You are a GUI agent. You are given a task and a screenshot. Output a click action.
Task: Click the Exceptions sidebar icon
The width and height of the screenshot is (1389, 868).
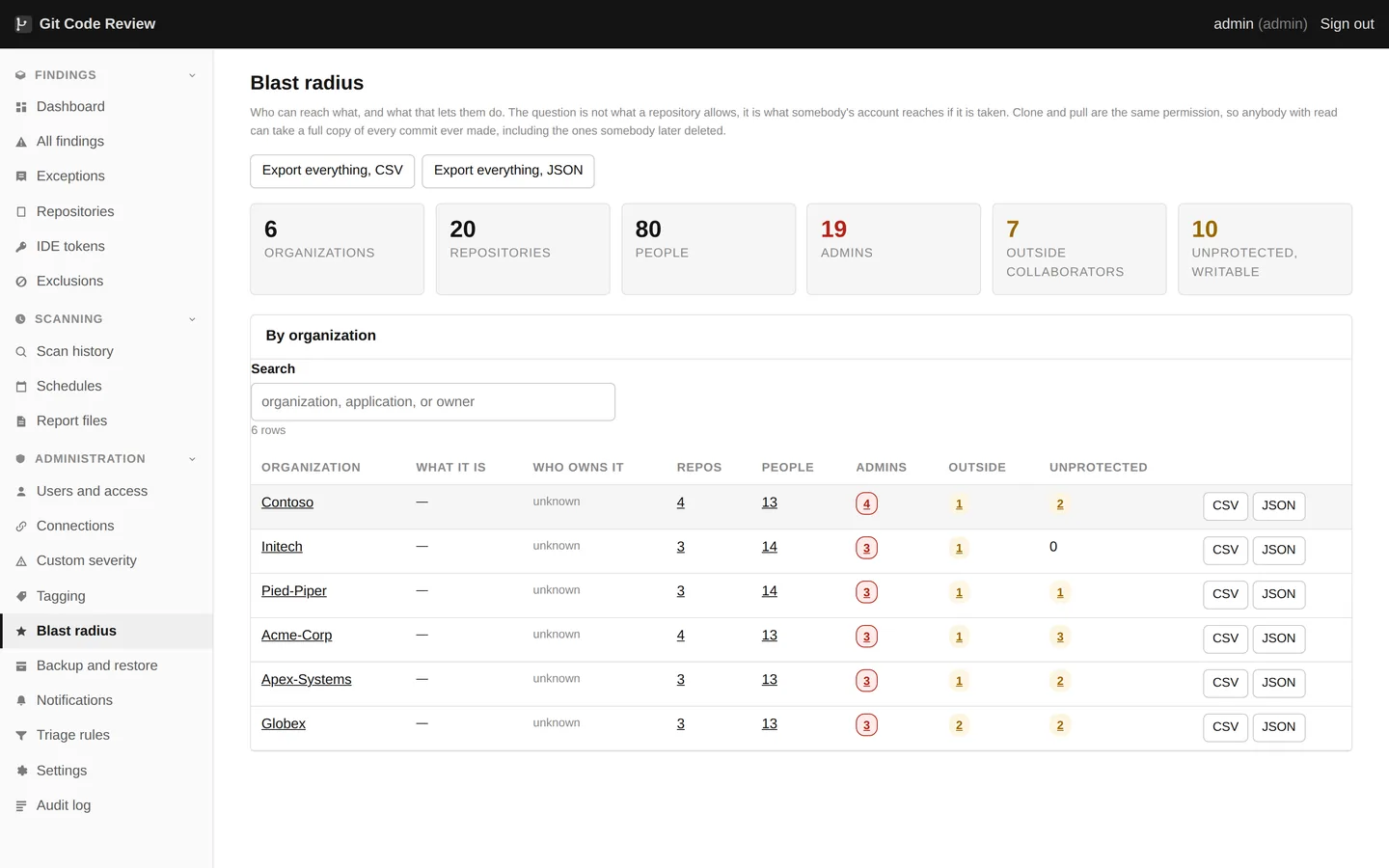(x=21, y=176)
